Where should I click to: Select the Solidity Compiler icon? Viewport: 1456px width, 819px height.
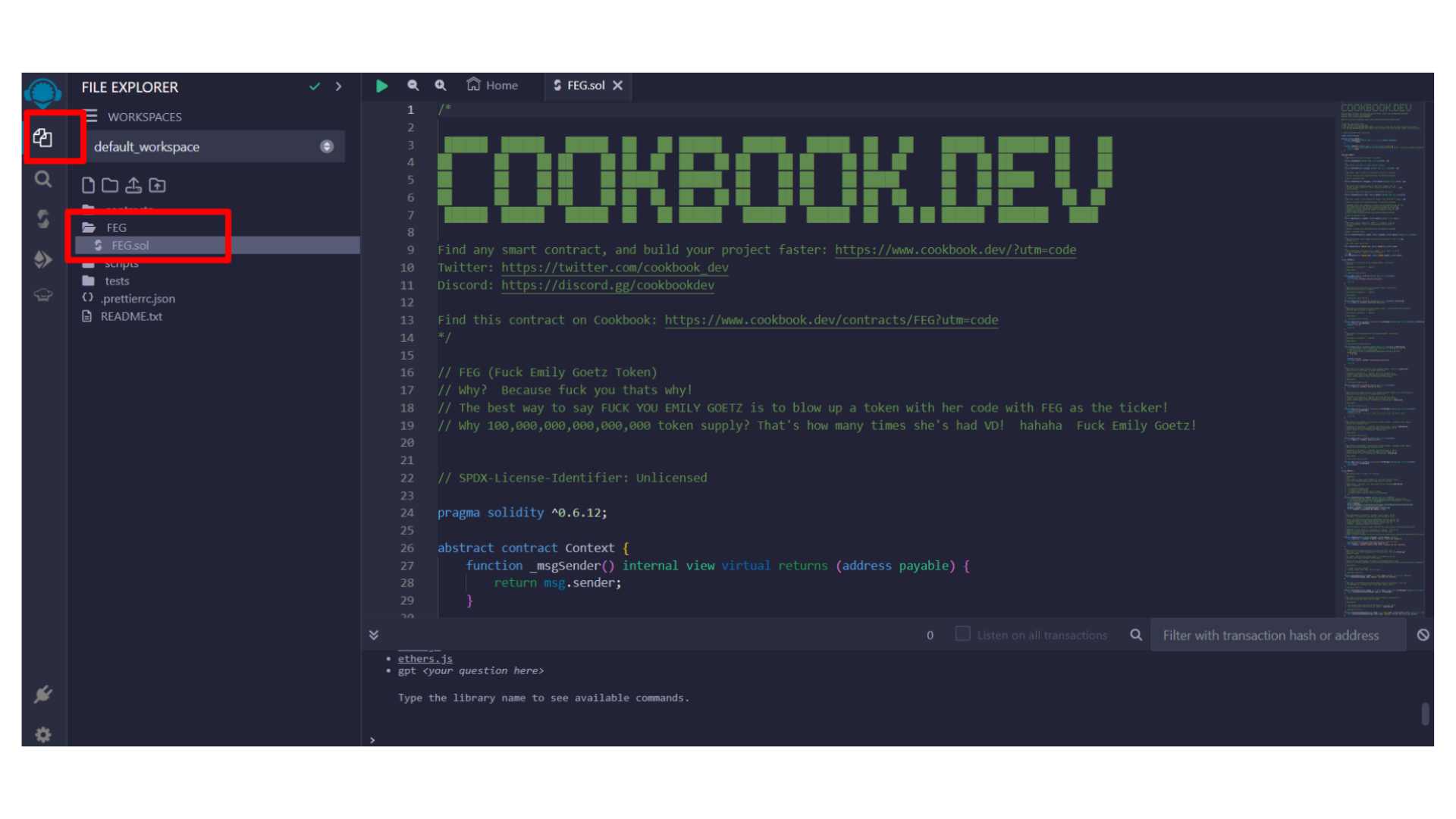[x=43, y=218]
